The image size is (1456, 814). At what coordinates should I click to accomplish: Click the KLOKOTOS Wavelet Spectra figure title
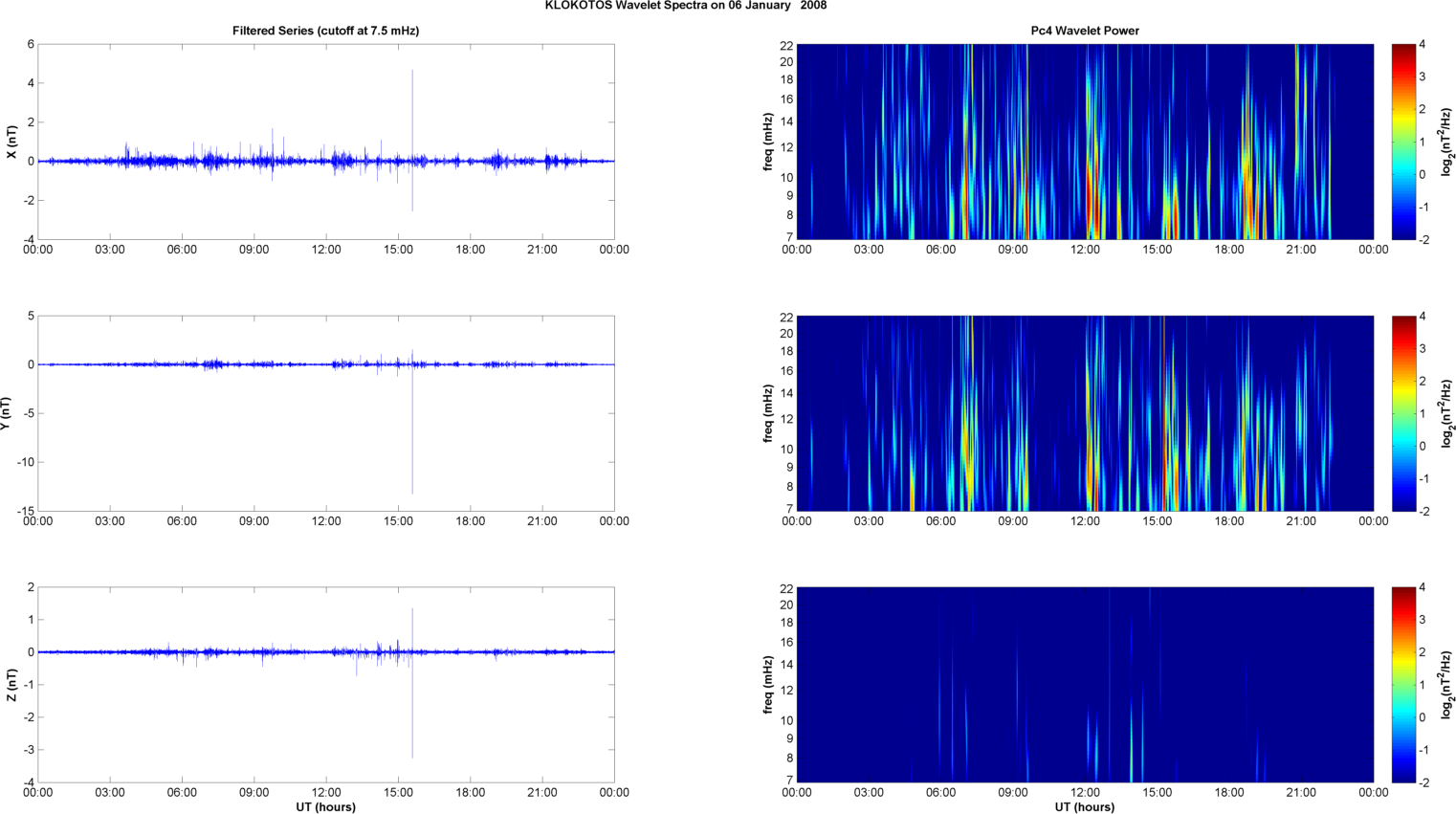[x=685, y=6]
